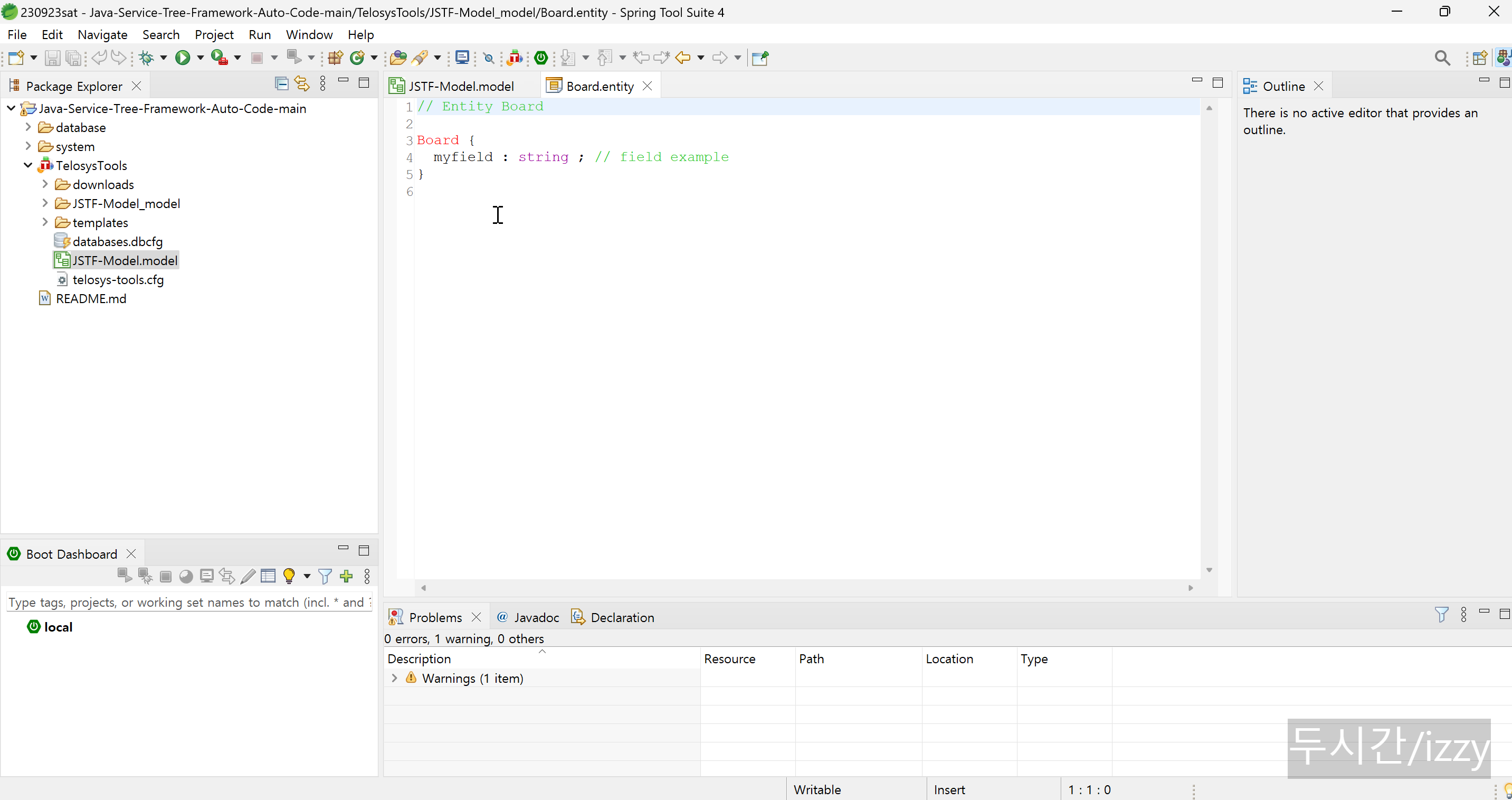Image resolution: width=1512 pixels, height=800 pixels.
Task: Open the Problems view menu dots
Action: coord(1464,615)
